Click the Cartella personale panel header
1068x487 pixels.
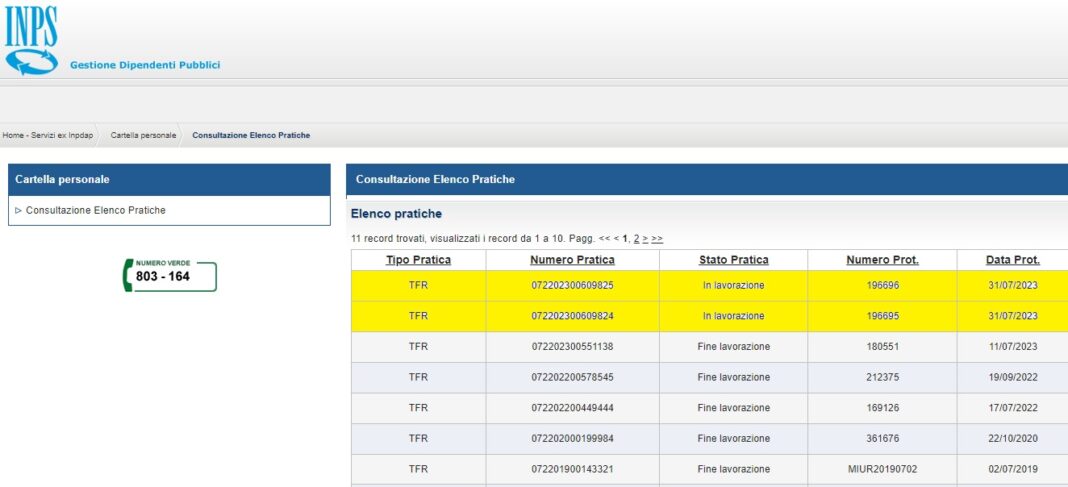(x=169, y=180)
